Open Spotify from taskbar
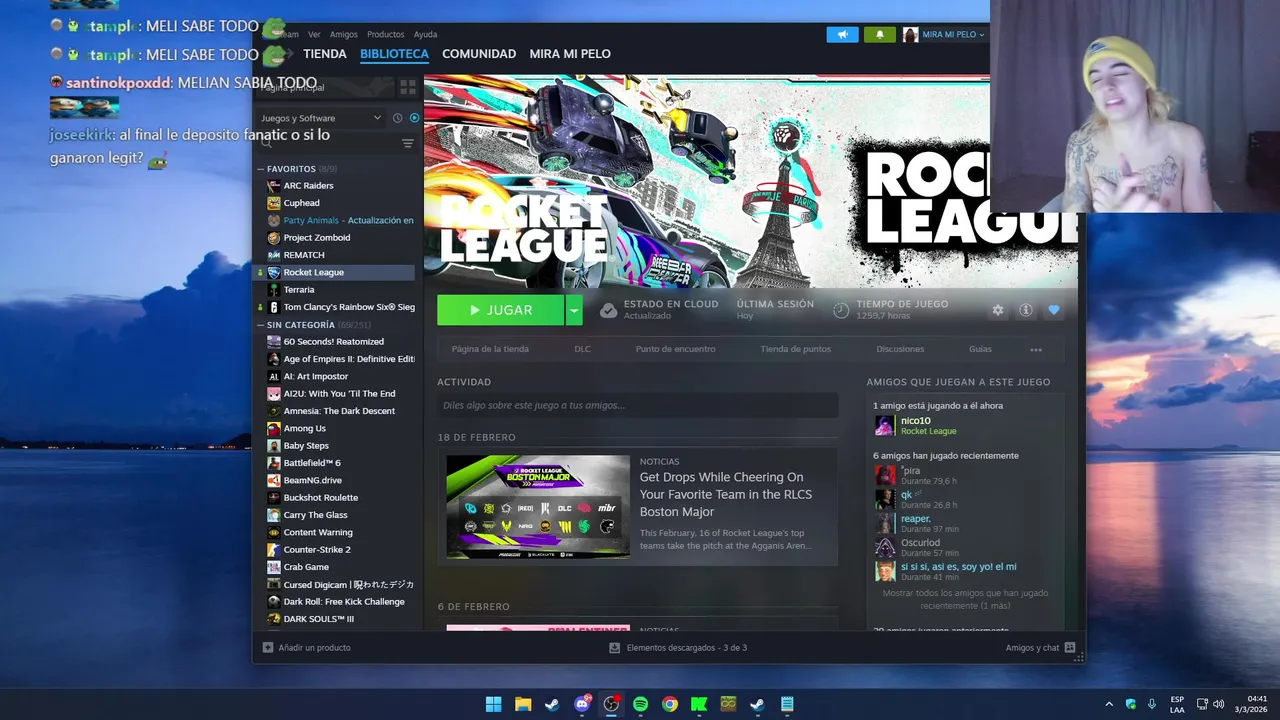 click(640, 704)
